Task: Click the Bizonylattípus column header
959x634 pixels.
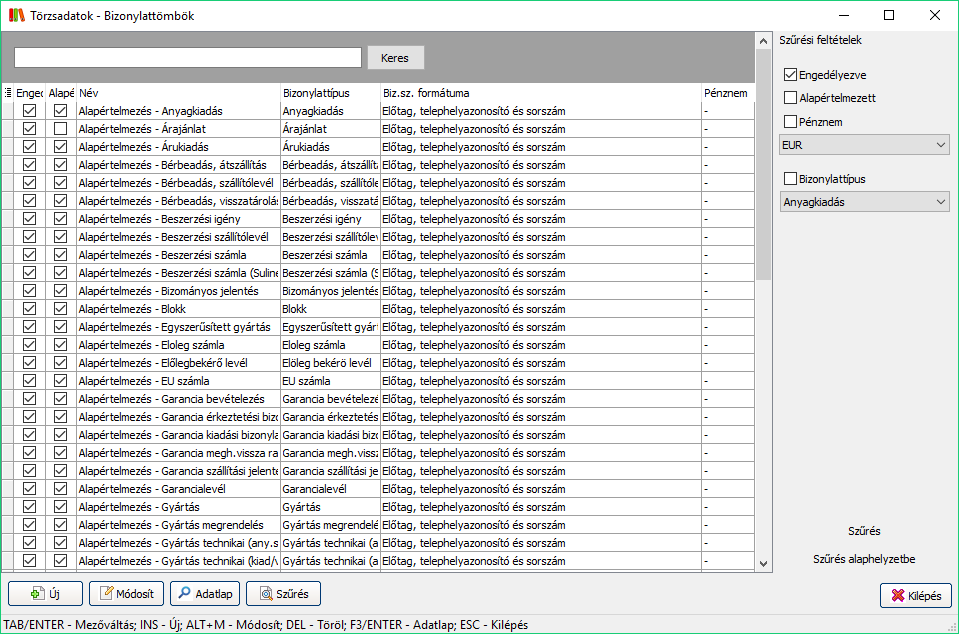Action: tap(329, 93)
